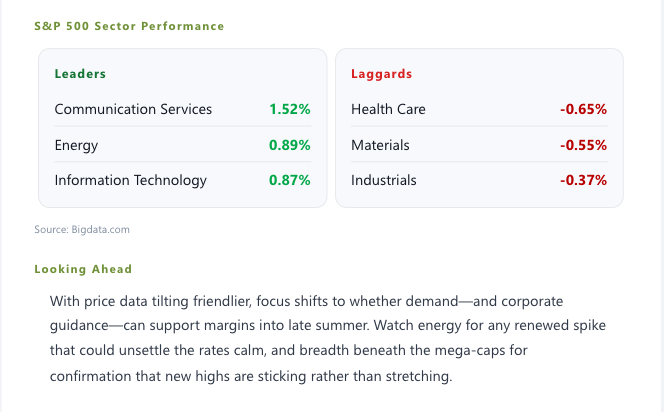Select the Materials sector label
This screenshot has height=412, width=664.
click(380, 145)
